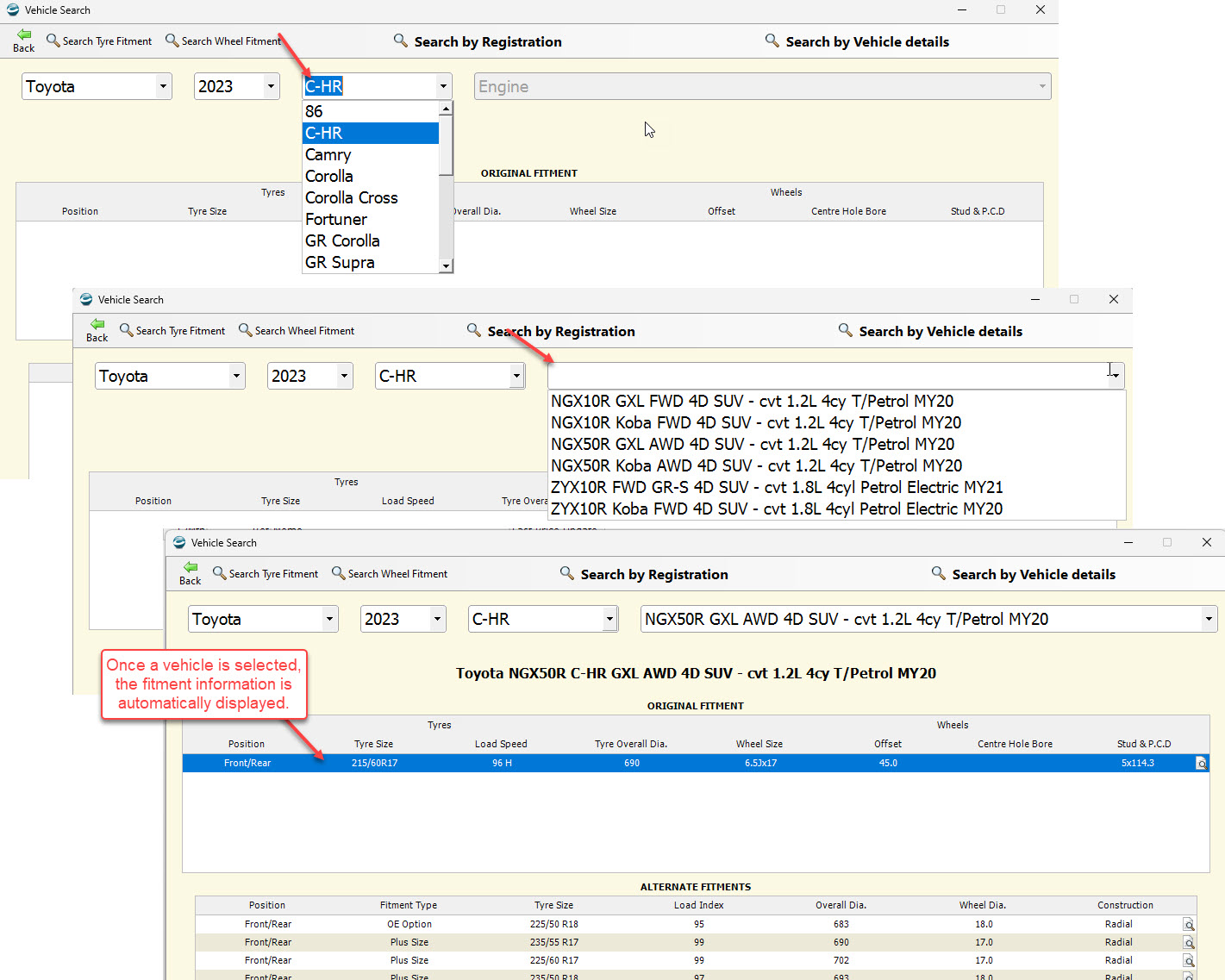Open Search Wheel Fitment in middle window
1225x980 pixels.
coord(297,330)
